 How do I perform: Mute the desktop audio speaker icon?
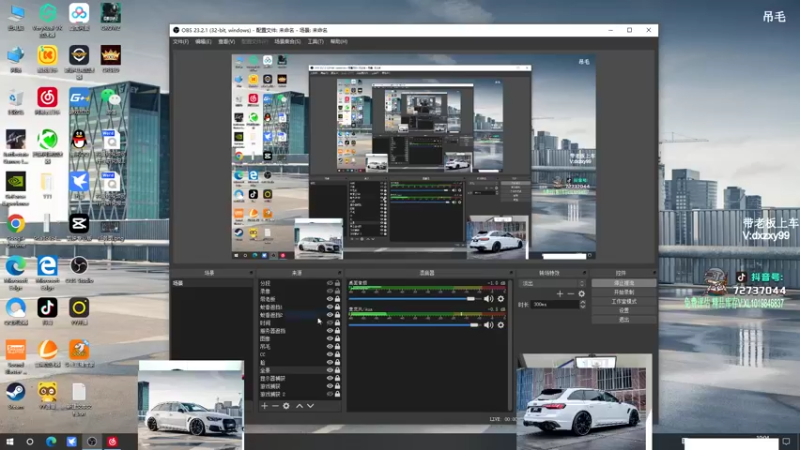488,298
